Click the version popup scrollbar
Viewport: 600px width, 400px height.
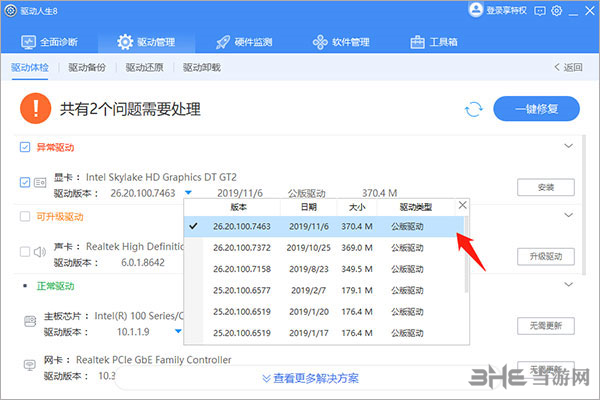pyautogui.click(x=466, y=255)
